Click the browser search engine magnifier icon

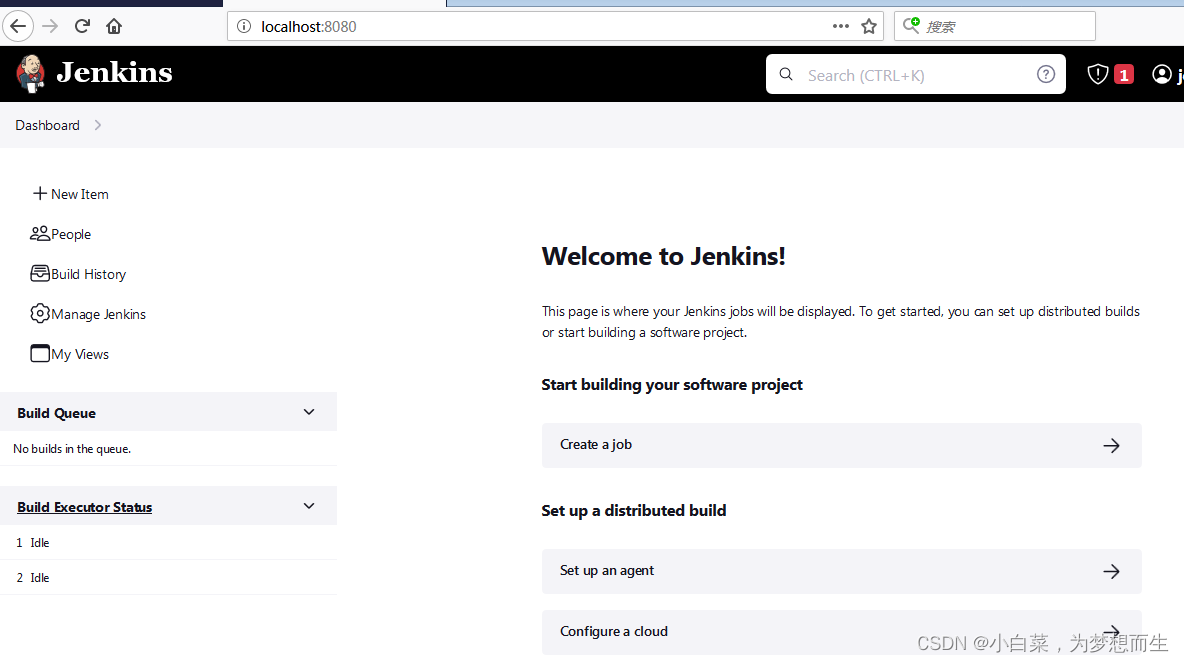[911, 26]
